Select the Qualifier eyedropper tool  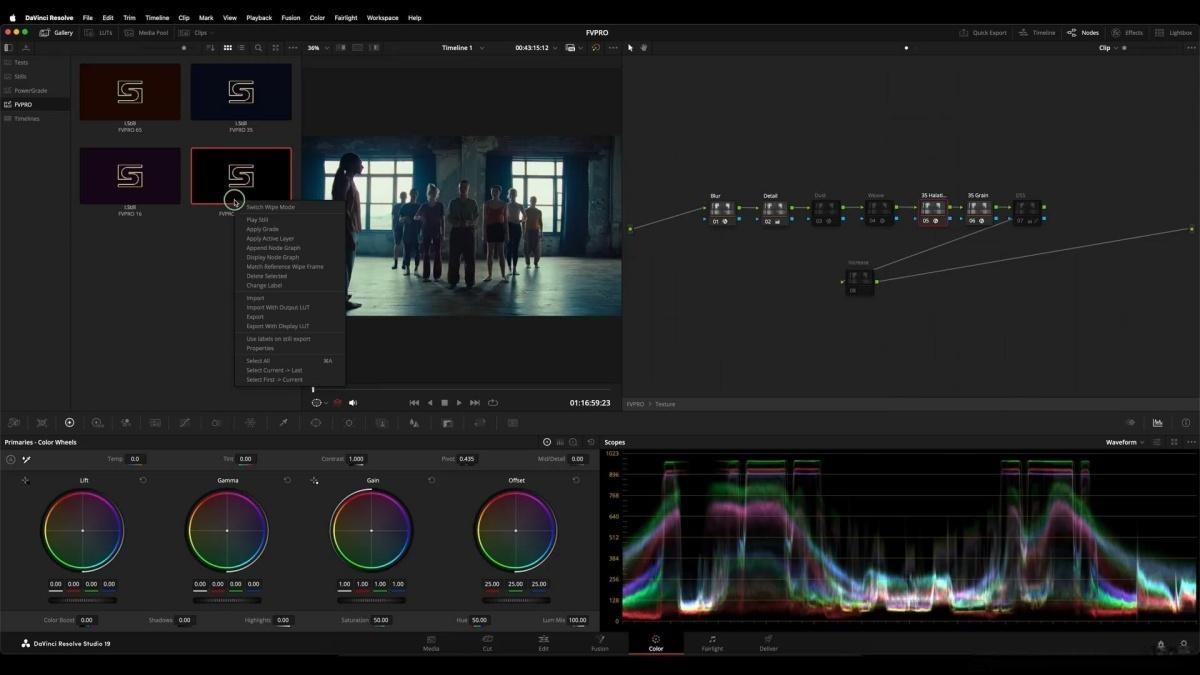click(x=283, y=423)
